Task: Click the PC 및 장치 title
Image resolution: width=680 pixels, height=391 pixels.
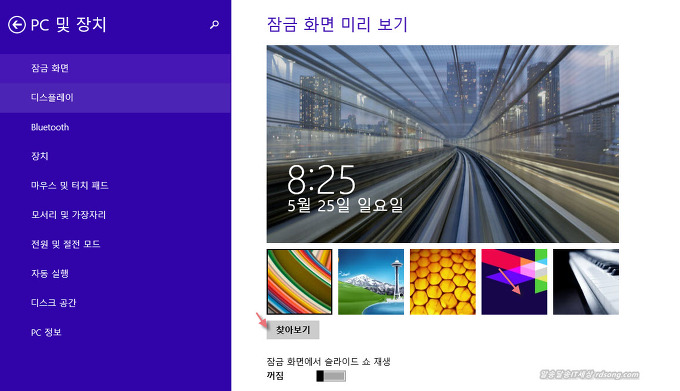Action: [69, 25]
